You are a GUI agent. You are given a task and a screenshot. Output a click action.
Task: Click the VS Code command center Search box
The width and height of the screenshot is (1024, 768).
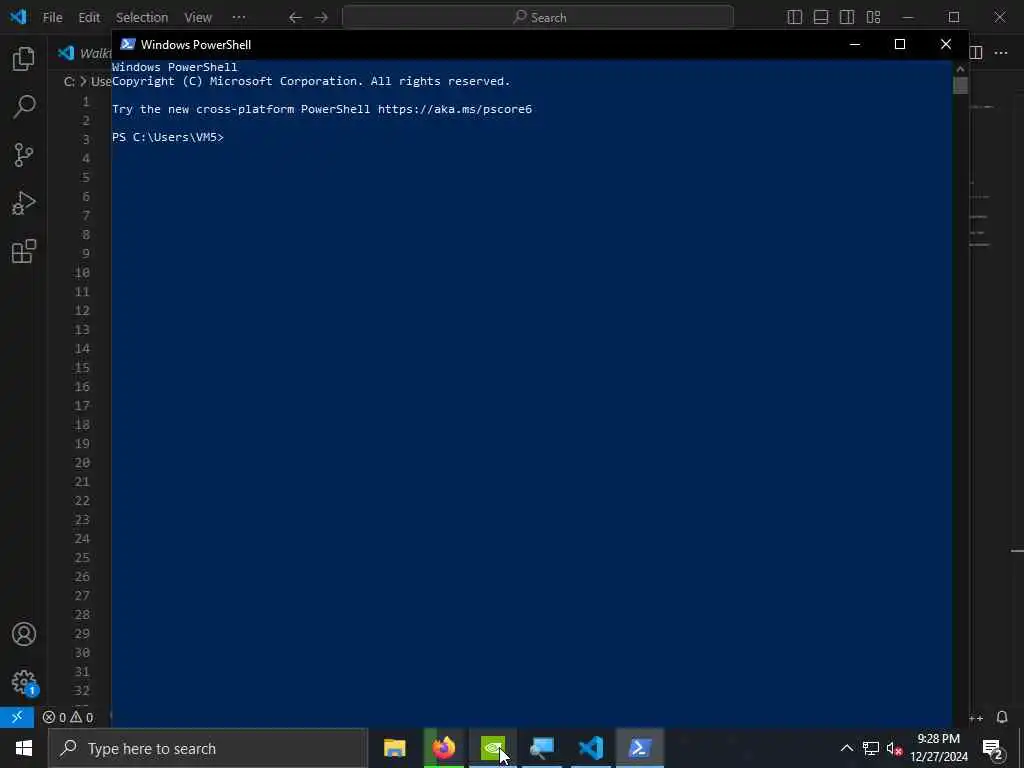538,18
